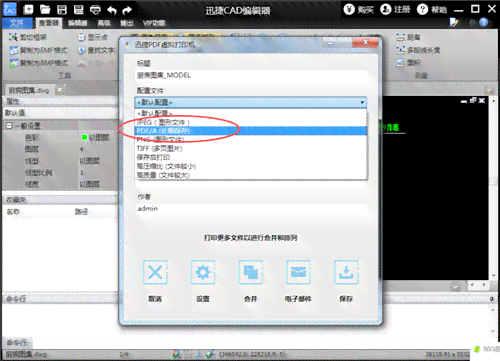500x361 pixels.
Task: Click the 取消 cancel X icon in dialog
Action: point(155,272)
